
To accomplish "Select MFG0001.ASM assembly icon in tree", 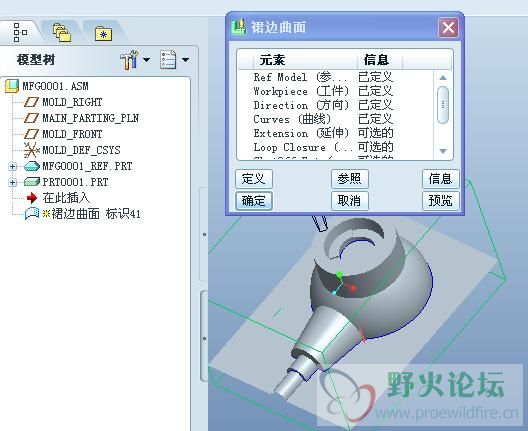I will pyautogui.click(x=12, y=86).
